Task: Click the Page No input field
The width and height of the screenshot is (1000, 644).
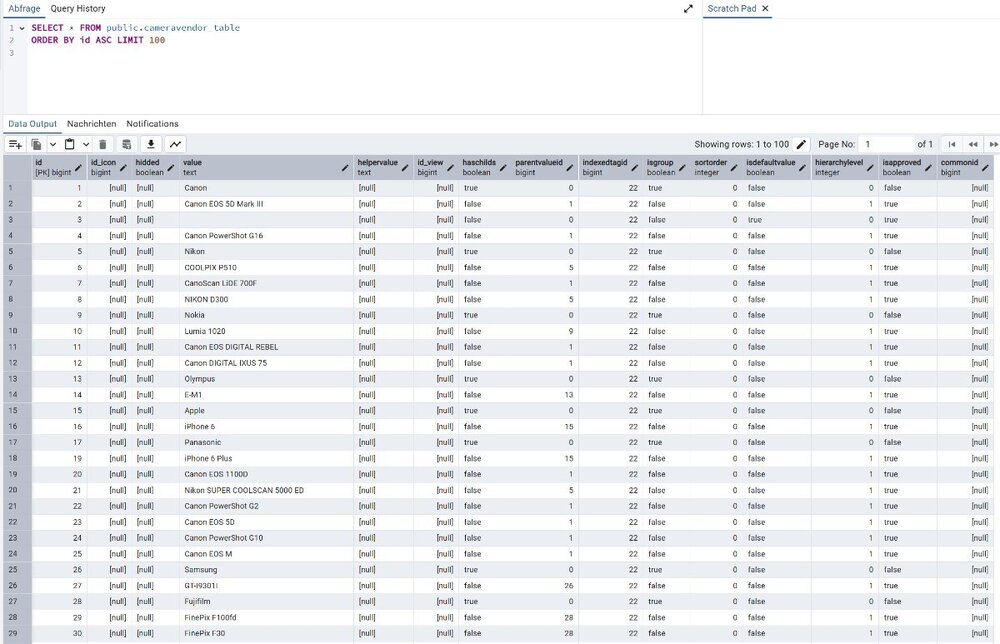Action: pyautogui.click(x=885, y=145)
